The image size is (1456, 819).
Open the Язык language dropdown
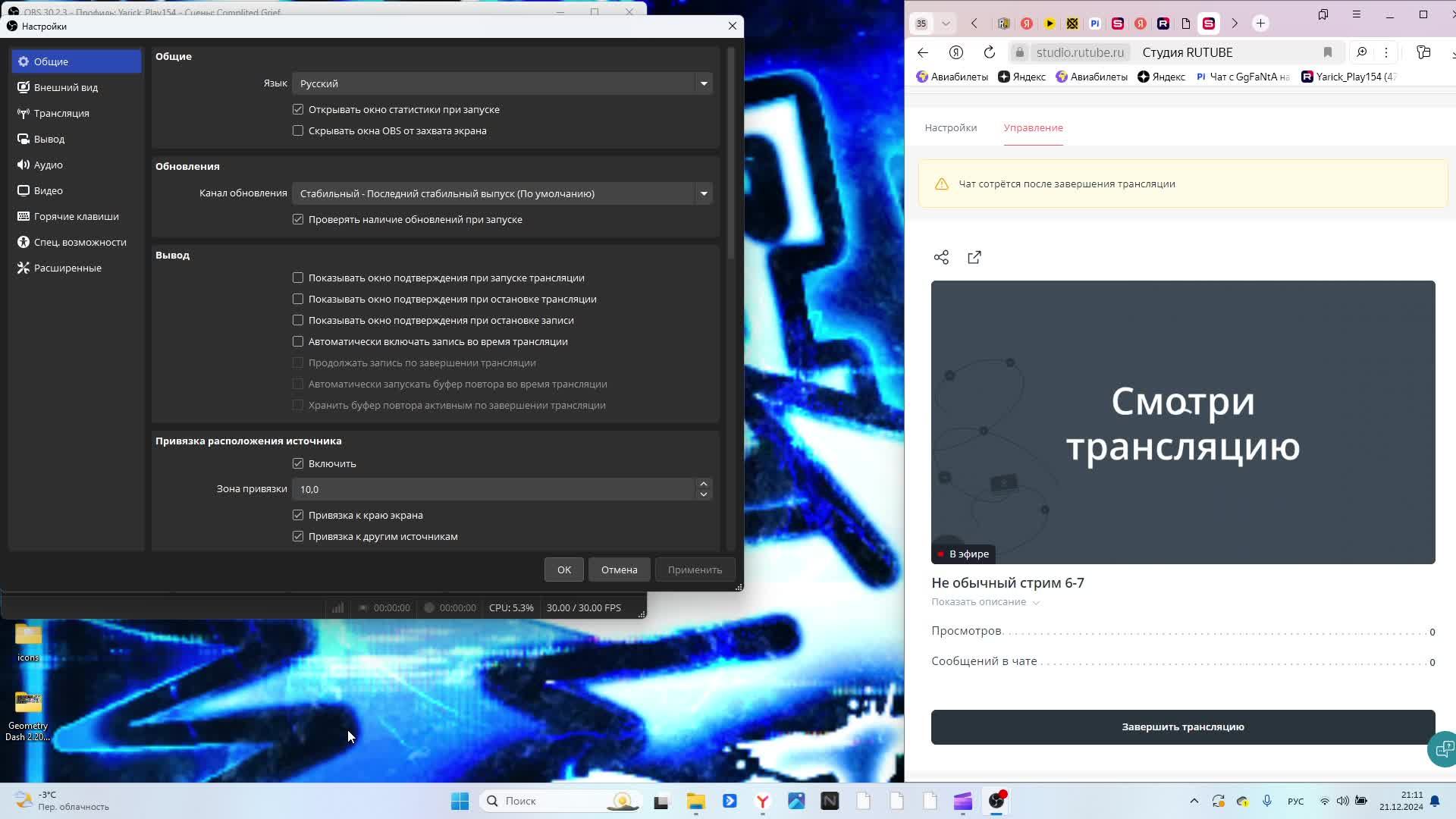click(x=501, y=83)
